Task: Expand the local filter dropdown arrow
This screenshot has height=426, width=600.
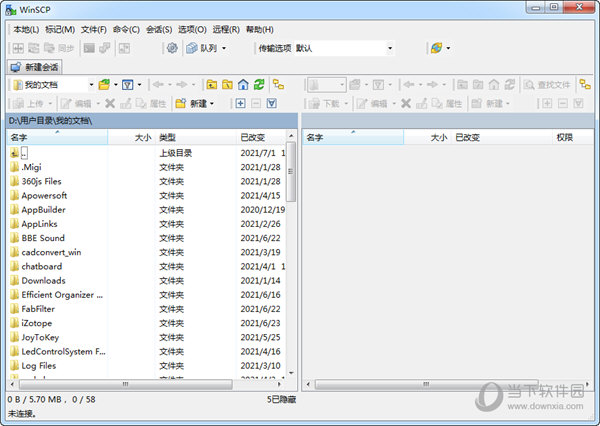Action: click(139, 85)
